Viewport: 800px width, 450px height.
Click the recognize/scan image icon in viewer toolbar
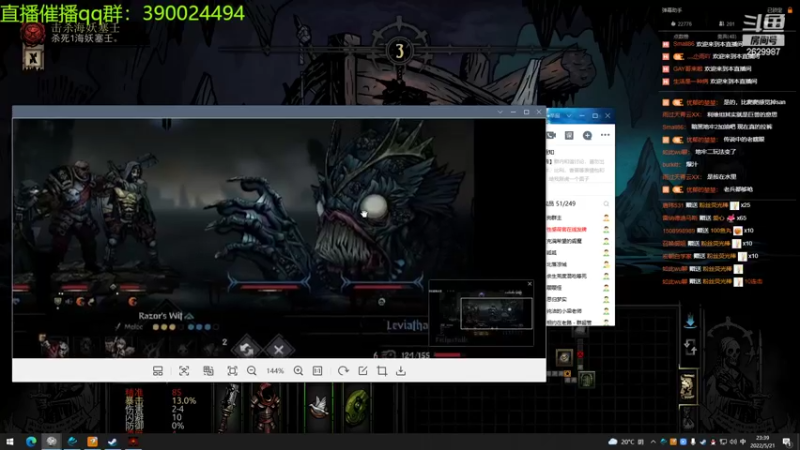tap(184, 371)
